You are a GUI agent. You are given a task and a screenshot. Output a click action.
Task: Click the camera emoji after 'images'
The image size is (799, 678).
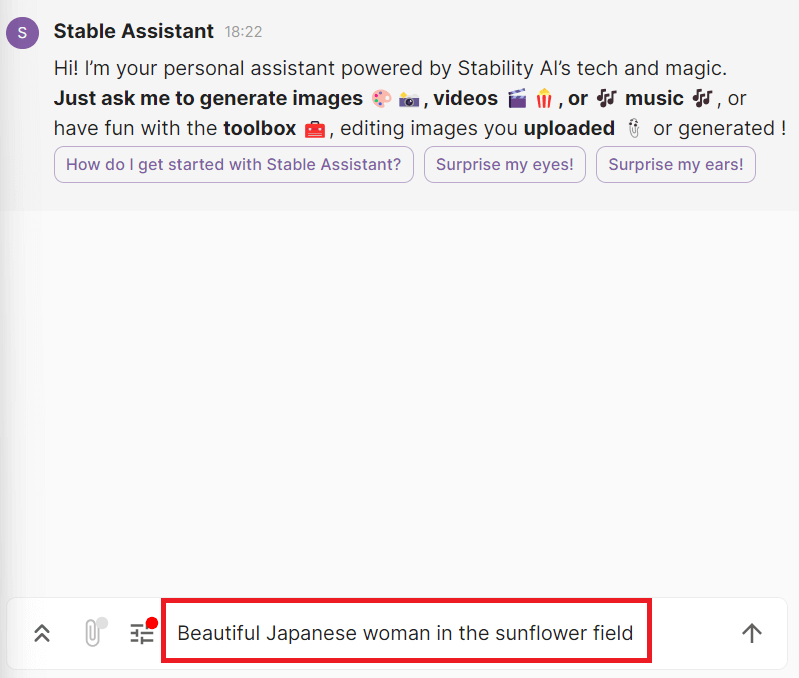(x=409, y=100)
